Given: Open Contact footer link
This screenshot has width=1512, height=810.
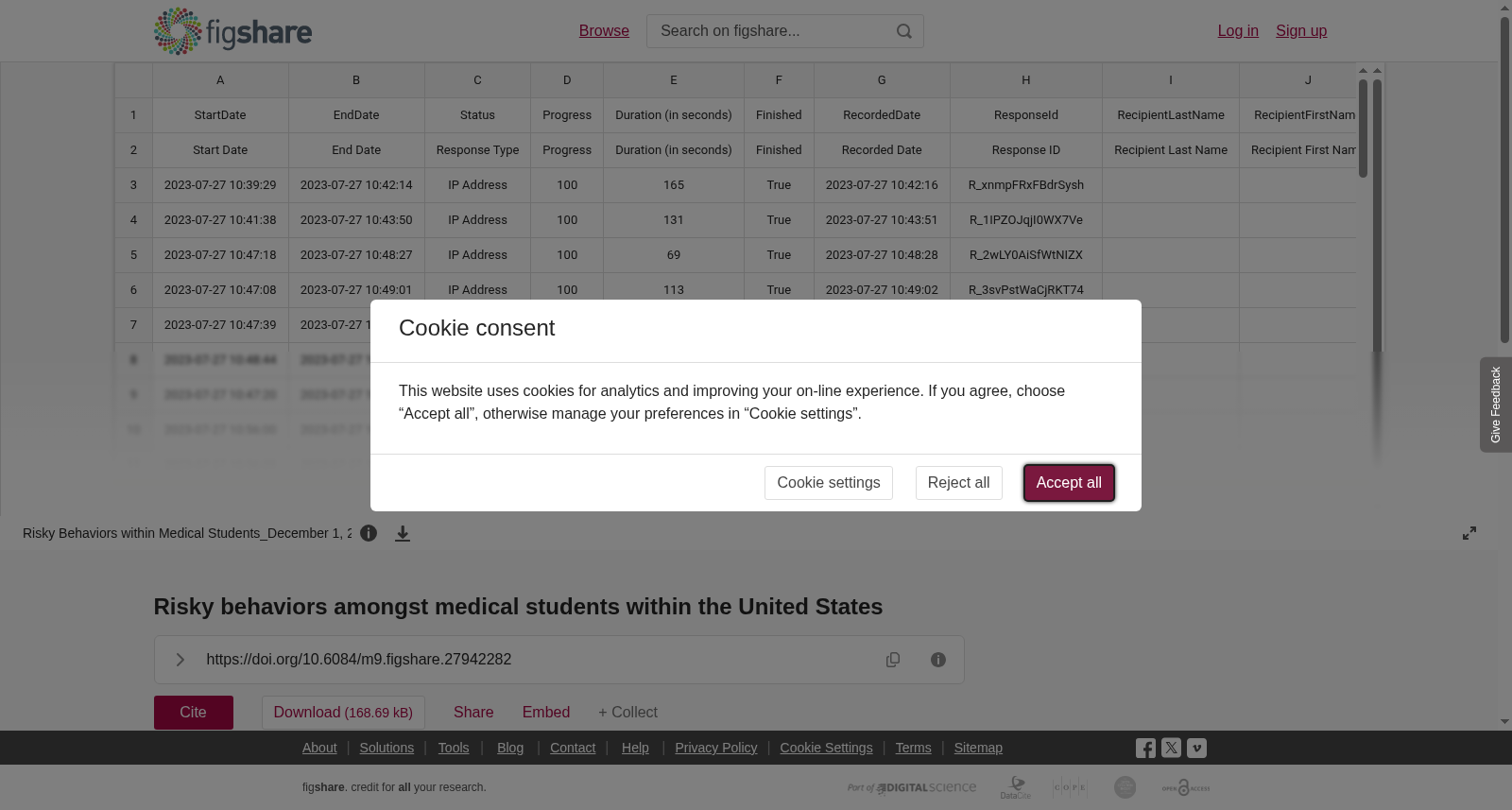Looking at the screenshot, I should pos(573,748).
